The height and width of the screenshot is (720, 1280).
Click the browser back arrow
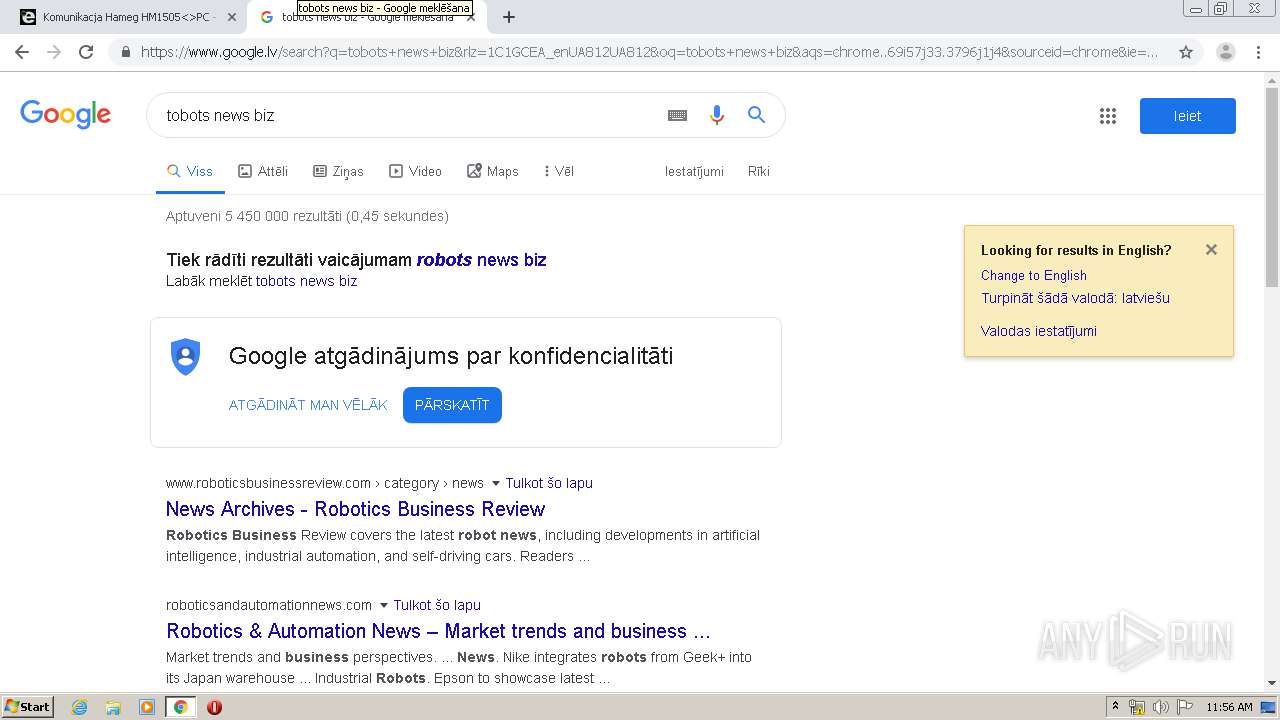point(22,52)
